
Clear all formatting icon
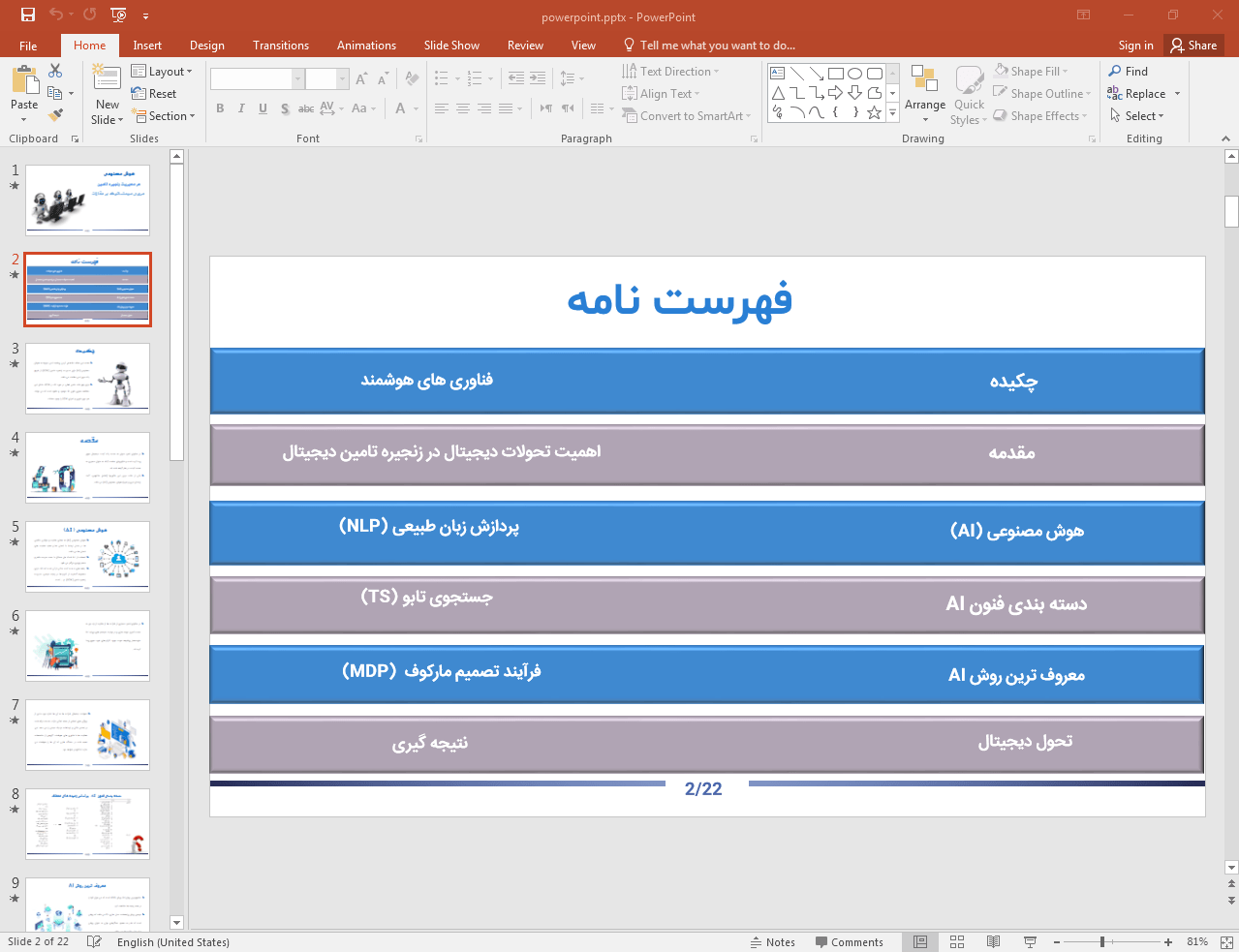[x=412, y=79]
